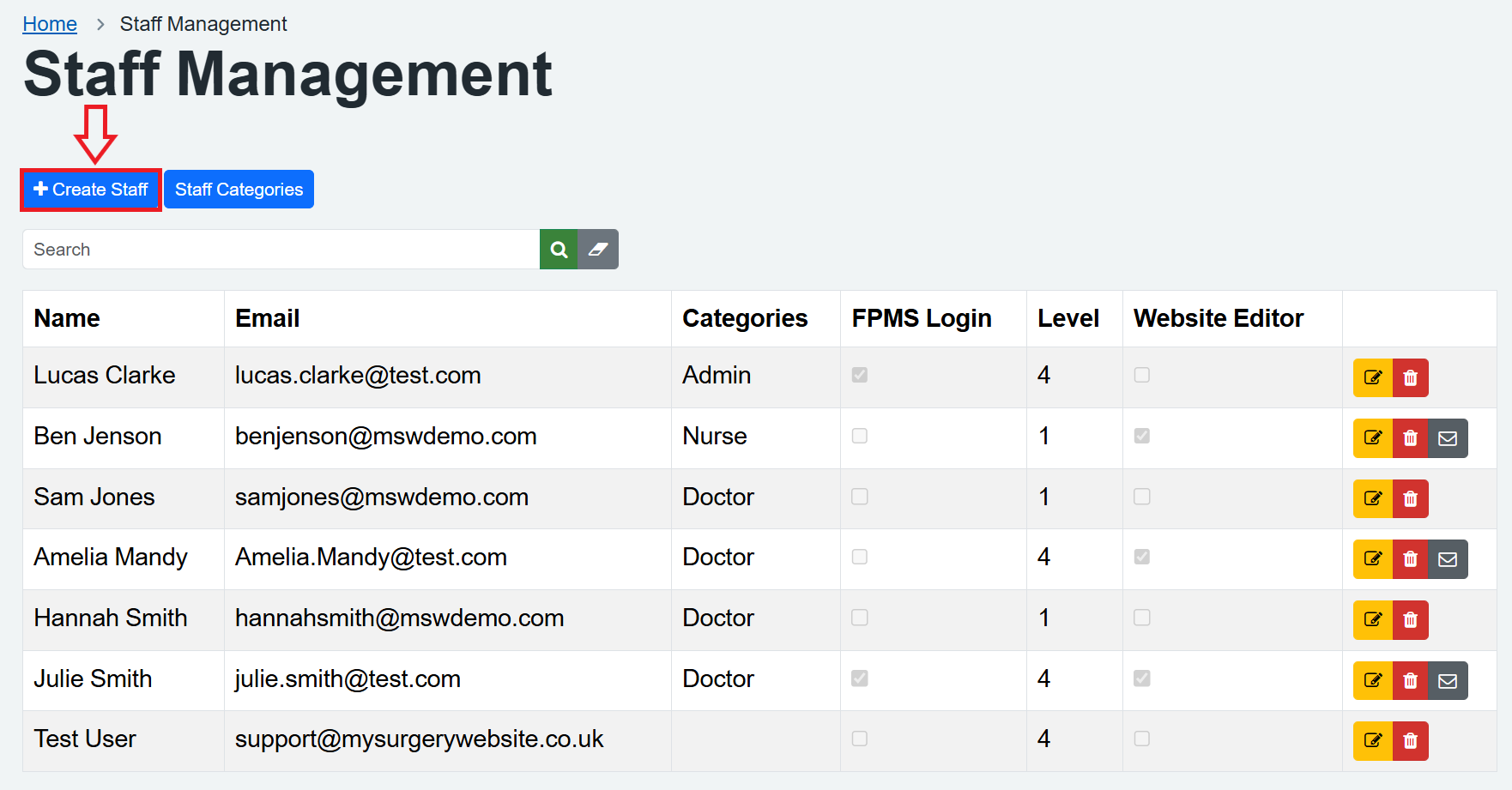
Task: Click inside the Search input field
Action: point(257,249)
